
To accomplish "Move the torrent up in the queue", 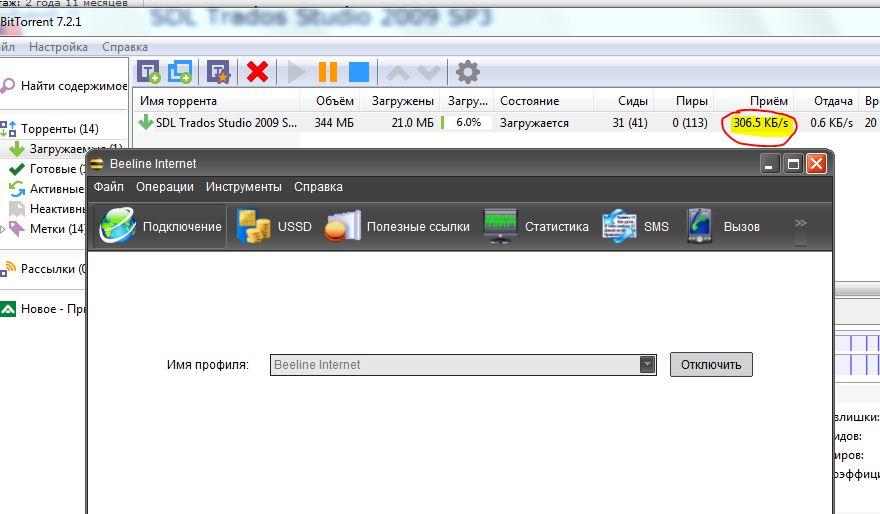I will 398,72.
